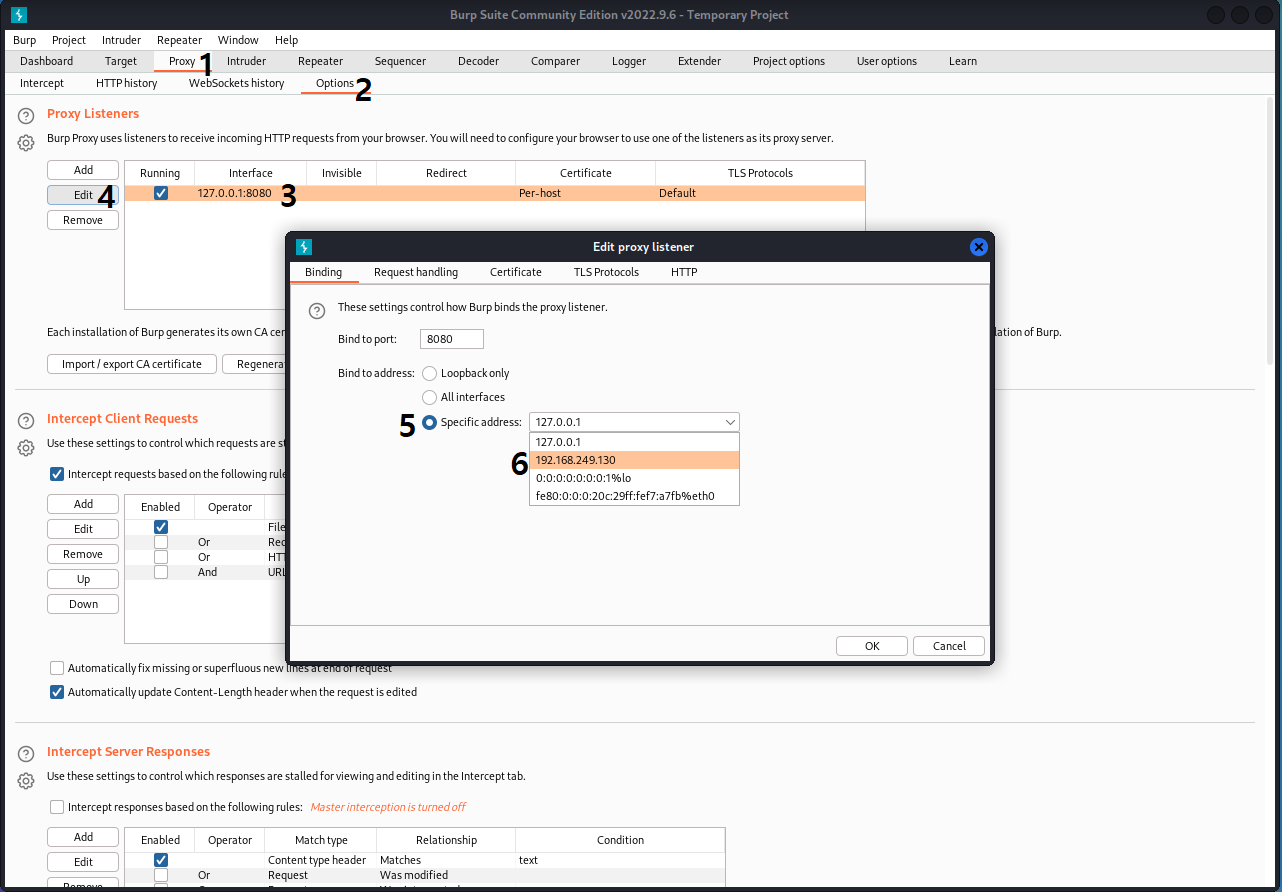
Task: Open Proxy Listeners settings gear
Action: (26, 143)
